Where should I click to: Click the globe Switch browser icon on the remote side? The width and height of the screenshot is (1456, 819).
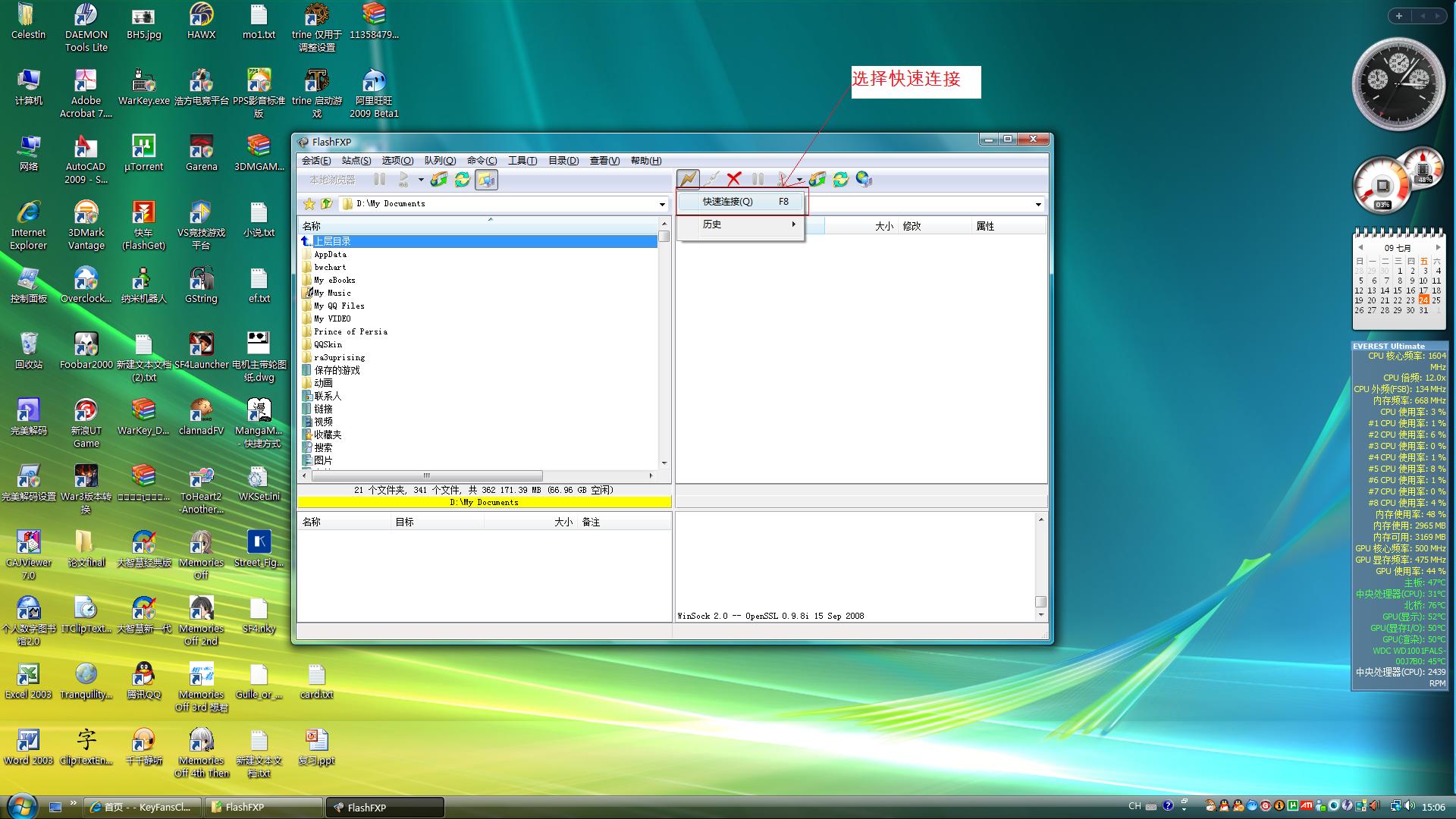coord(864,179)
